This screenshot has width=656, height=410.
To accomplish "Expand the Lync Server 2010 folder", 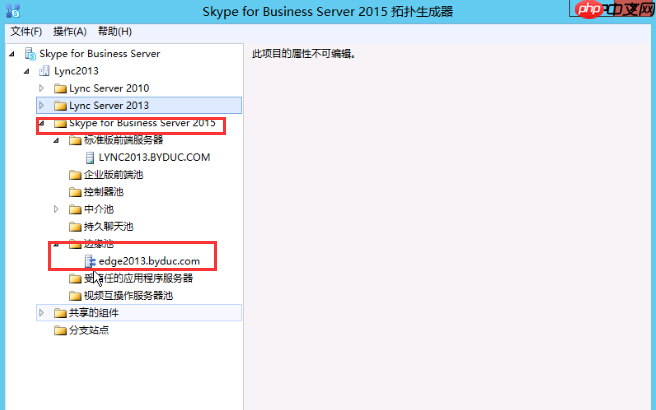I will 41,88.
